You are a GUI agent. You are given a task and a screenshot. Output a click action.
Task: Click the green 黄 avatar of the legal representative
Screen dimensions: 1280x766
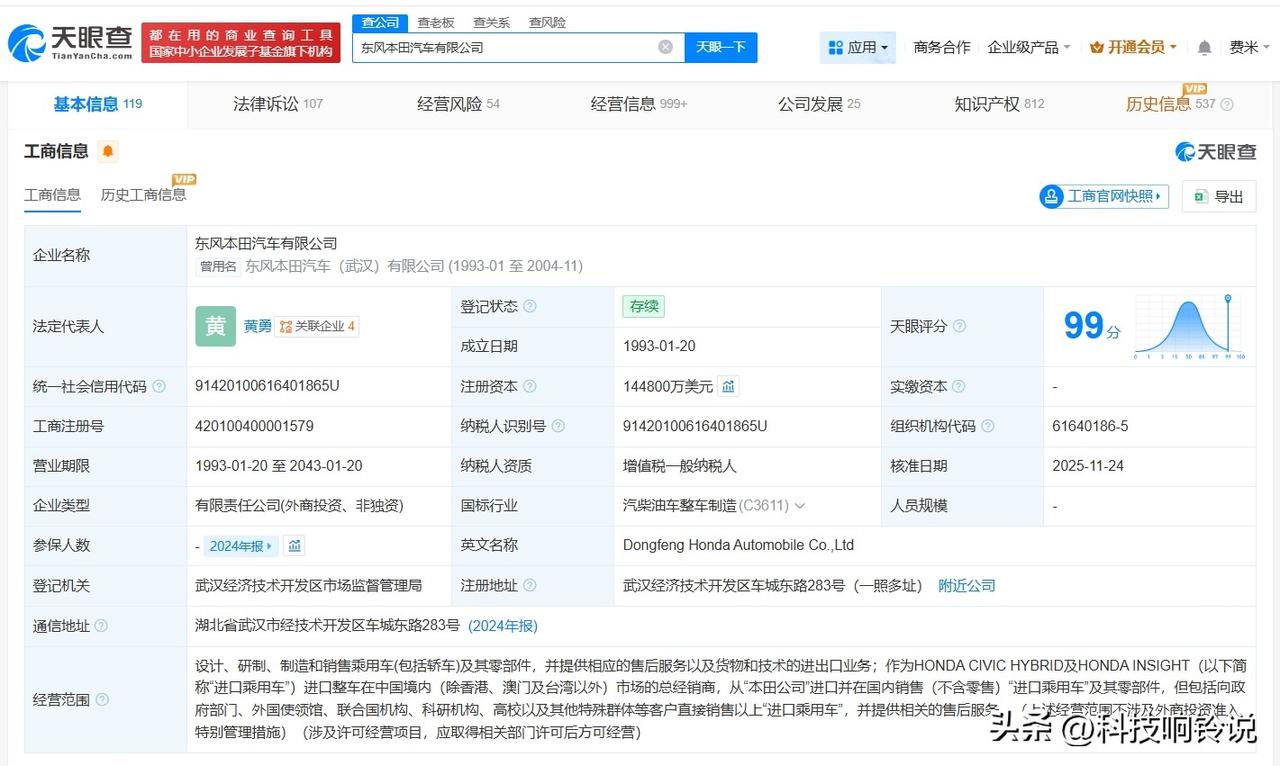click(x=215, y=326)
